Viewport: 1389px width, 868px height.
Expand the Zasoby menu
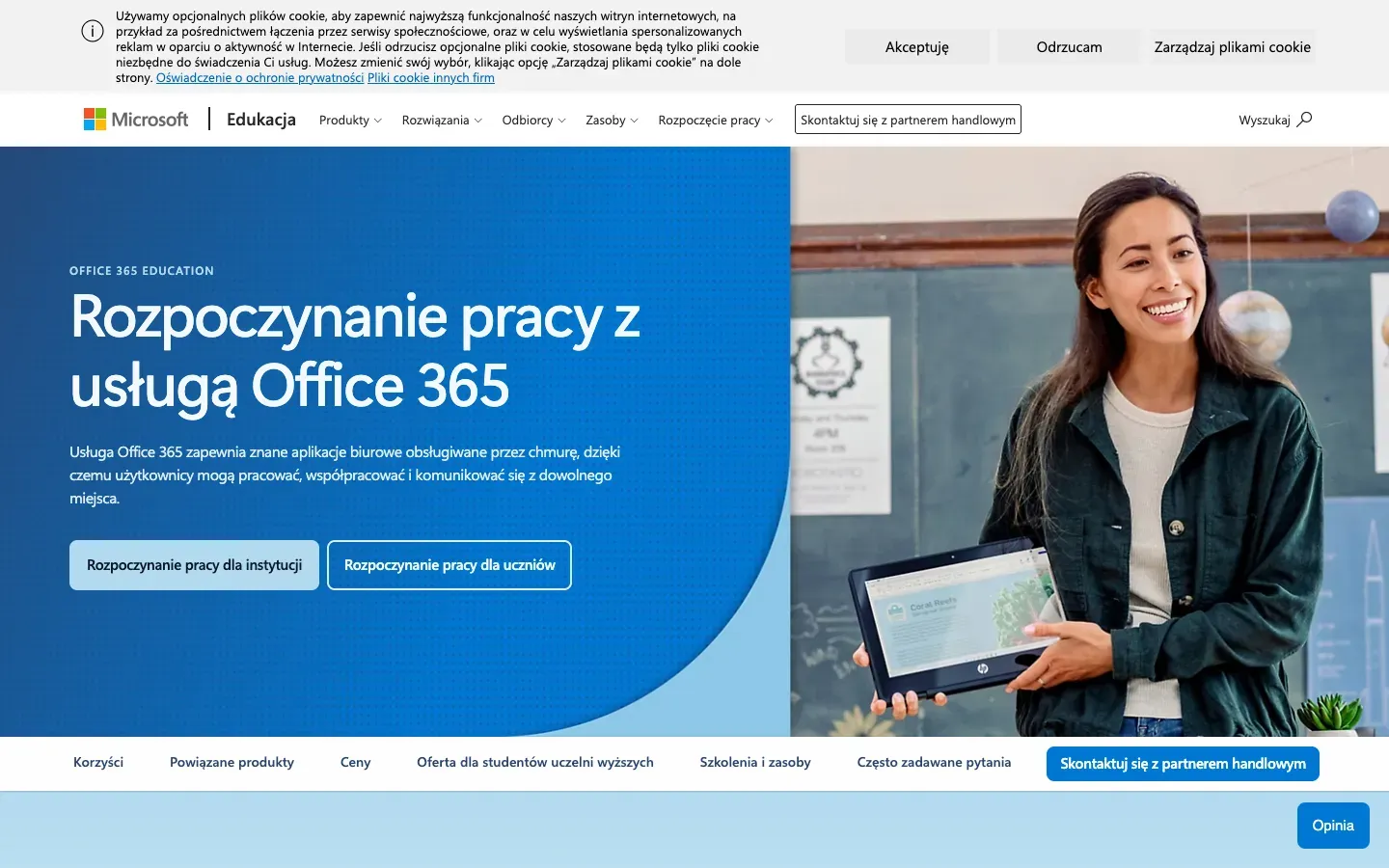612,121
